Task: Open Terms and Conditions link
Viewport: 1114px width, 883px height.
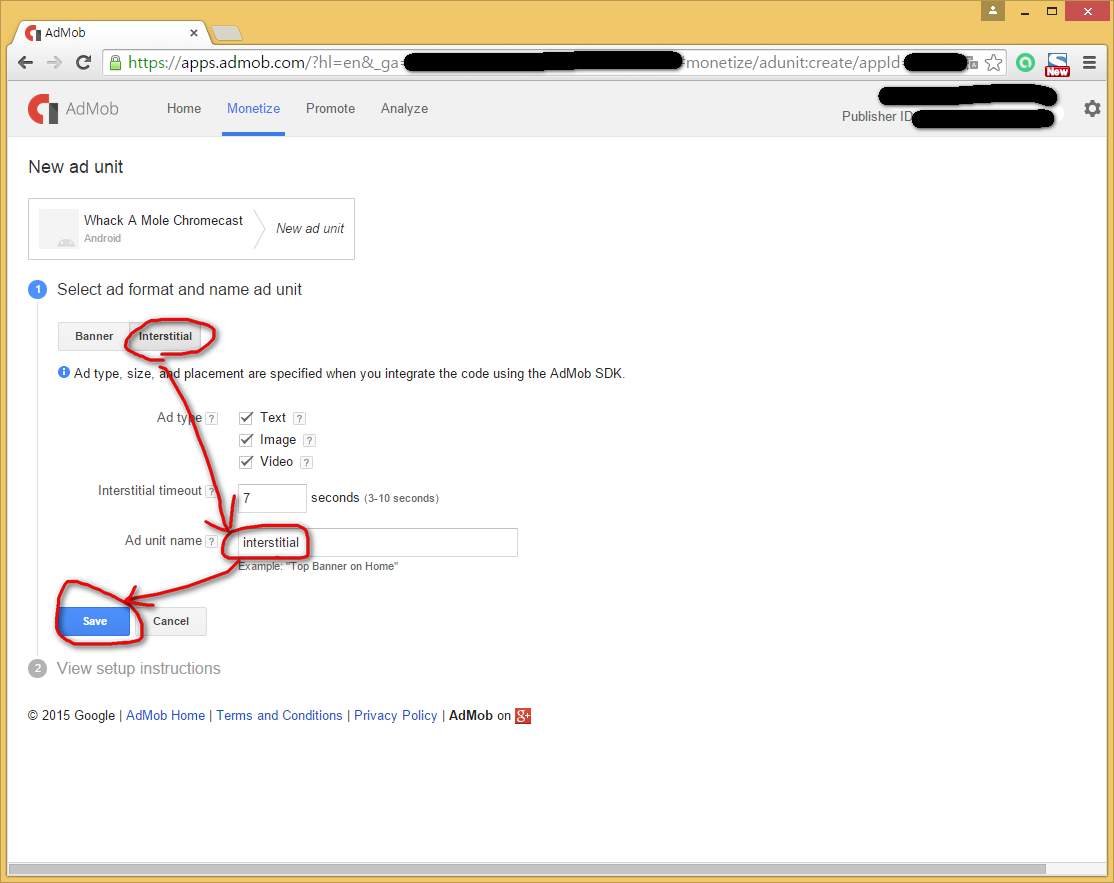Action: [x=279, y=715]
